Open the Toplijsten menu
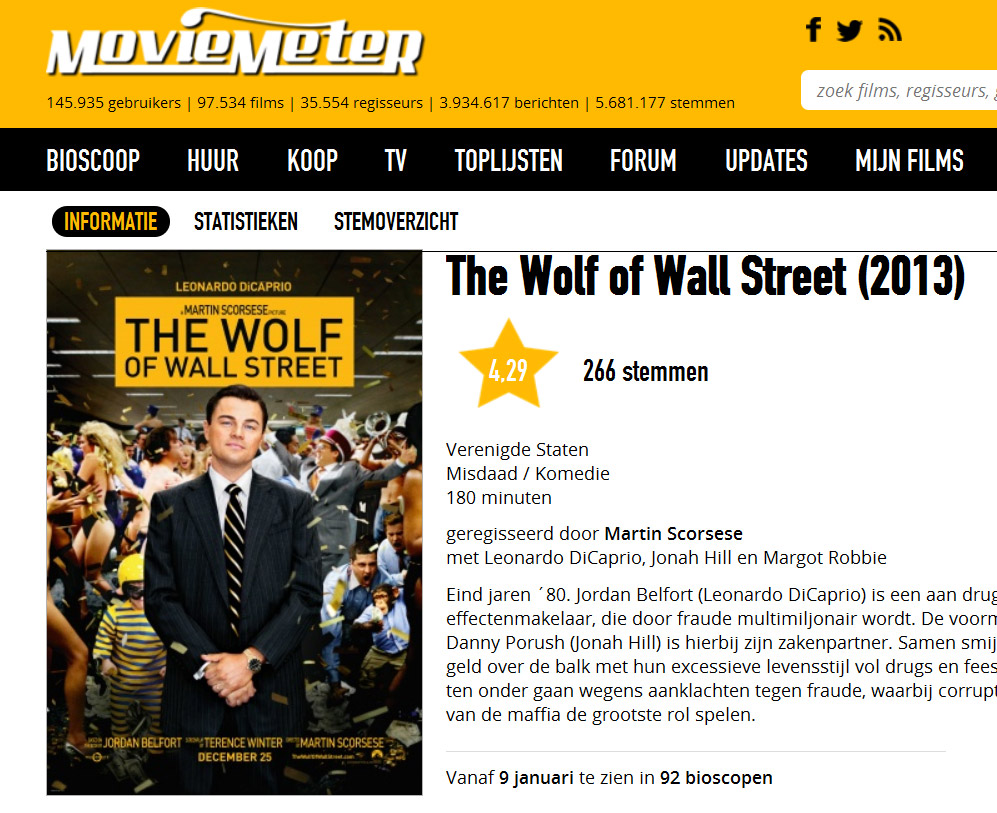 pos(509,160)
